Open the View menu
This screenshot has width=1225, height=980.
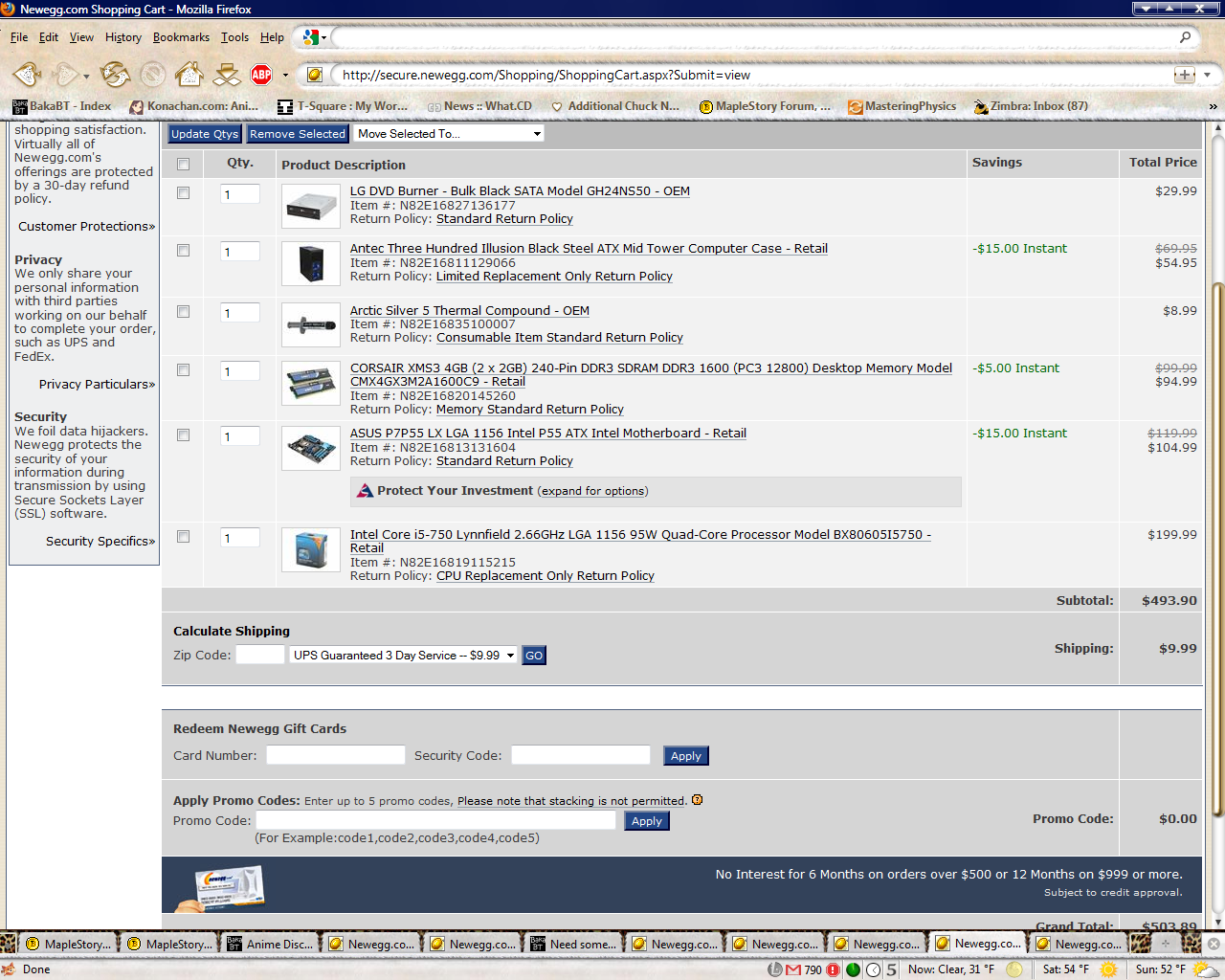[x=81, y=37]
